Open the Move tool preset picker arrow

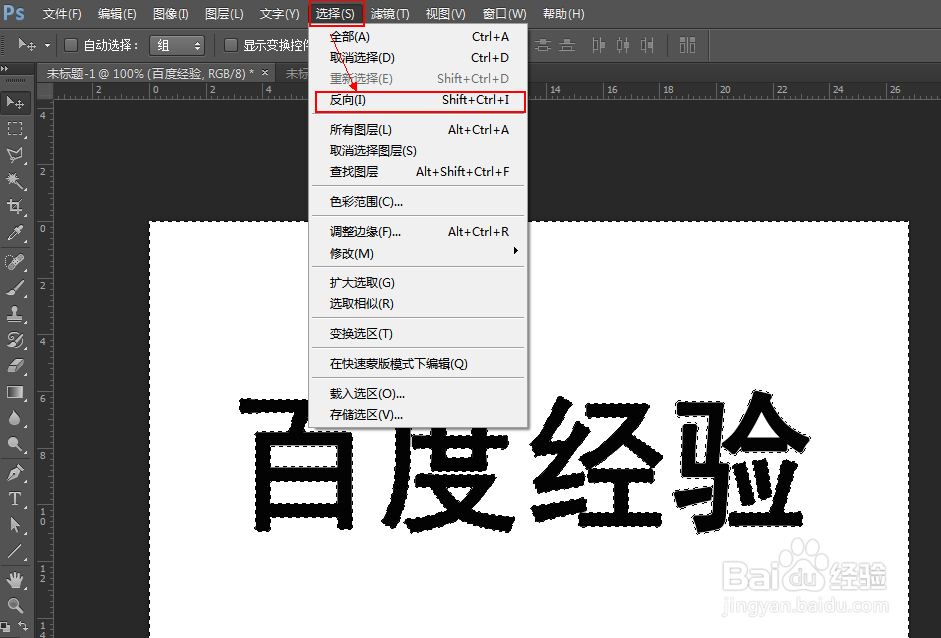click(x=47, y=46)
